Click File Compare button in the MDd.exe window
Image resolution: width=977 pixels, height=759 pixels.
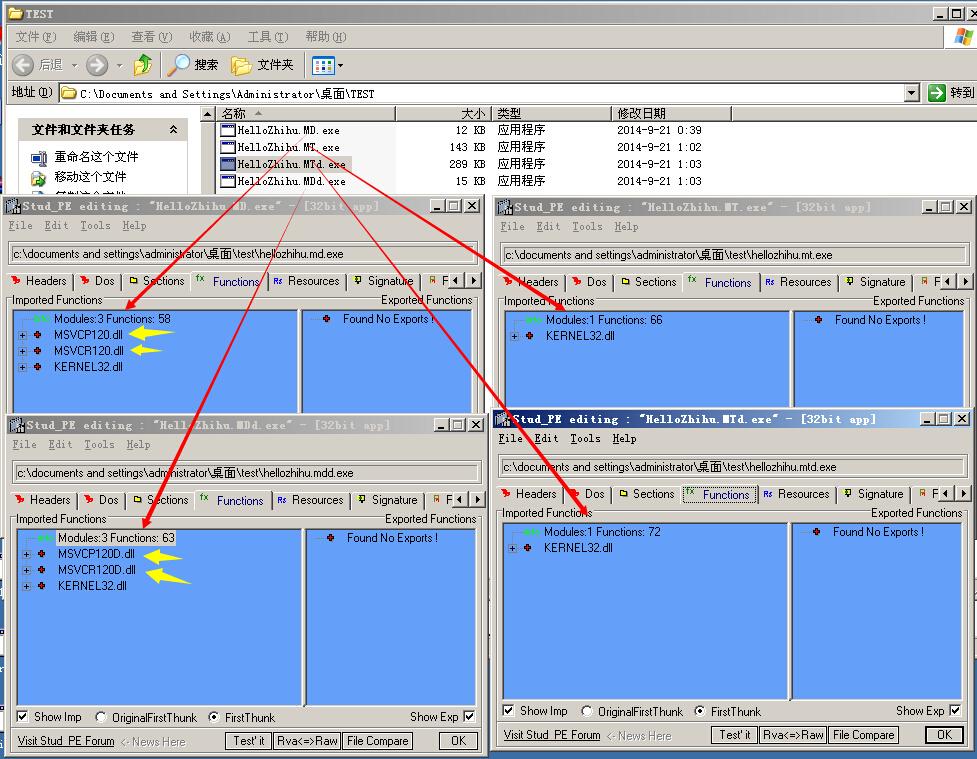378,741
